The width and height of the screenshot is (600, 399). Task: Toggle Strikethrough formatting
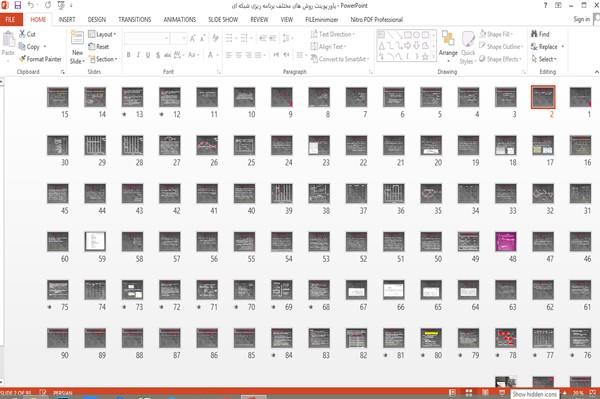tap(167, 55)
